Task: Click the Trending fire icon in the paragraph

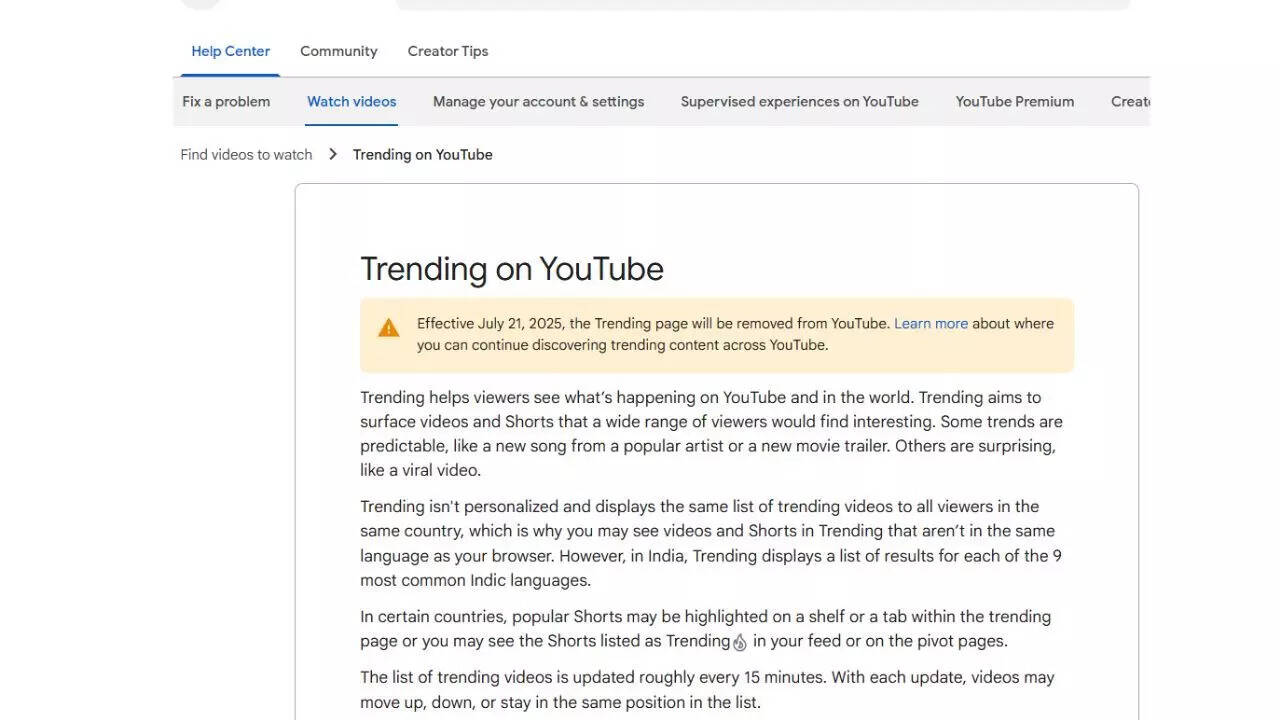Action: click(x=739, y=642)
